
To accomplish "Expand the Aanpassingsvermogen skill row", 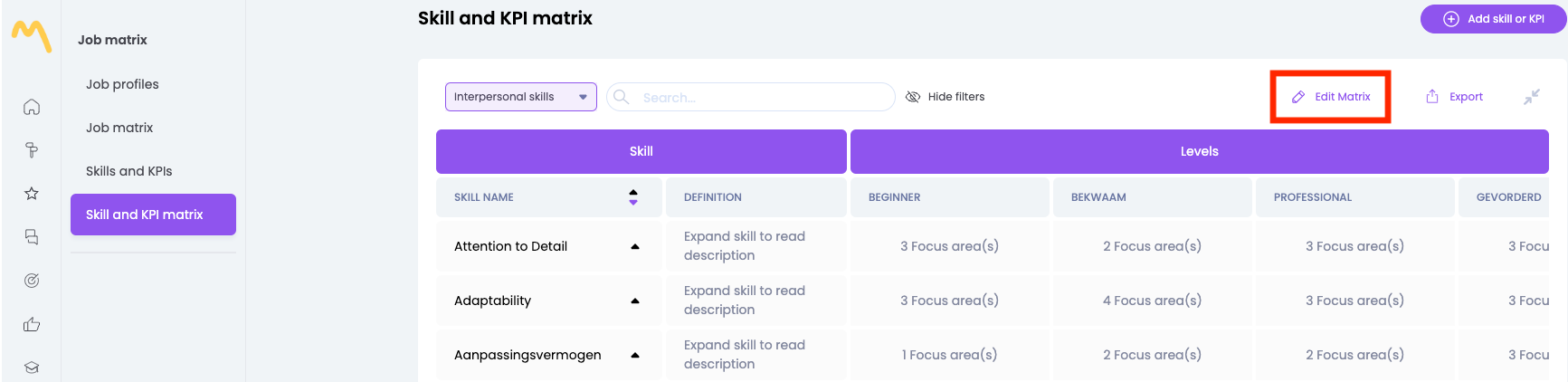I will coord(635,355).
